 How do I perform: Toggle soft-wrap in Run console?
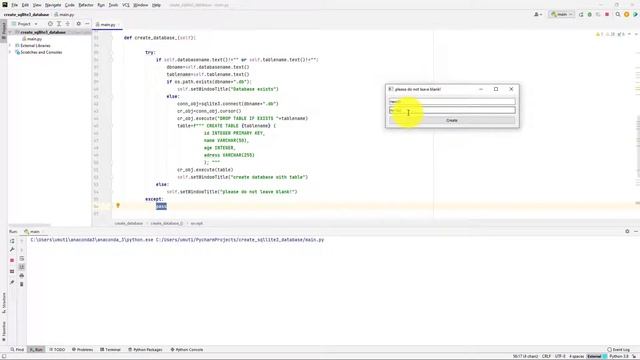click(22, 259)
